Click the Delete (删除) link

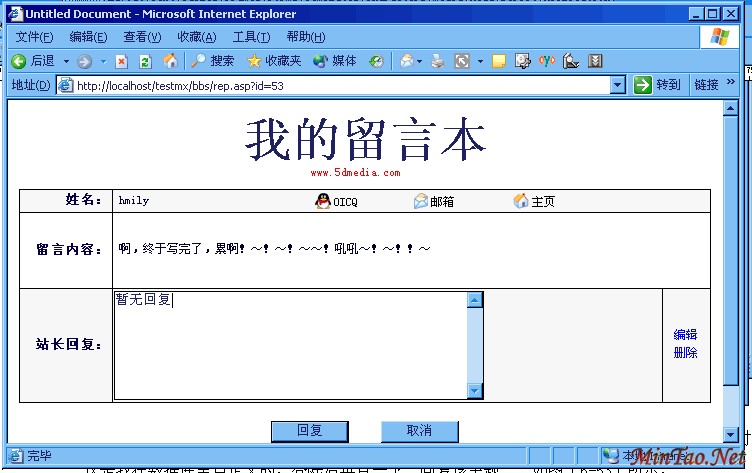[685, 353]
